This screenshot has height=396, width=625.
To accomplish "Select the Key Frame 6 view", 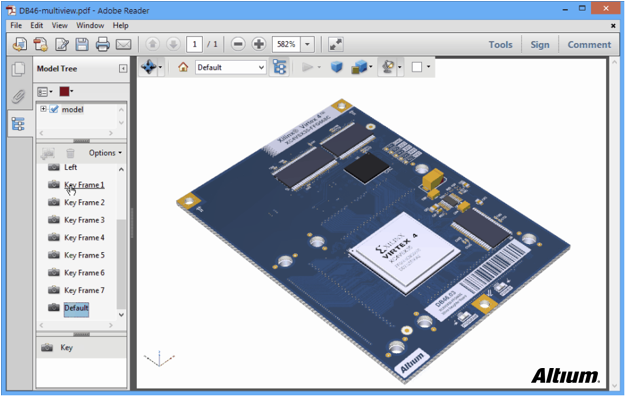I will click(x=84, y=272).
